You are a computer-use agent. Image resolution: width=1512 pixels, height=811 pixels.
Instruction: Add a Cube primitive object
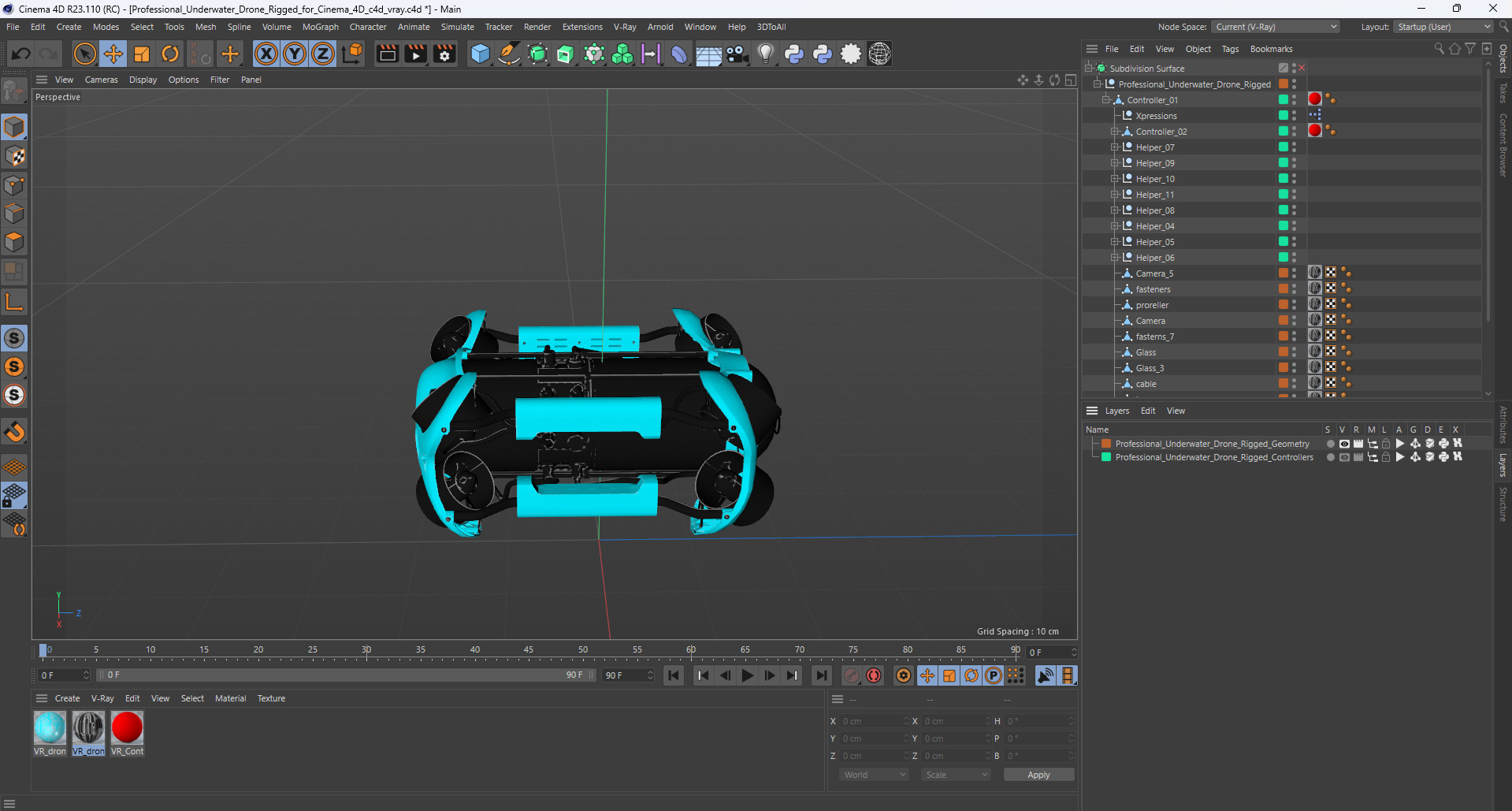tap(480, 54)
